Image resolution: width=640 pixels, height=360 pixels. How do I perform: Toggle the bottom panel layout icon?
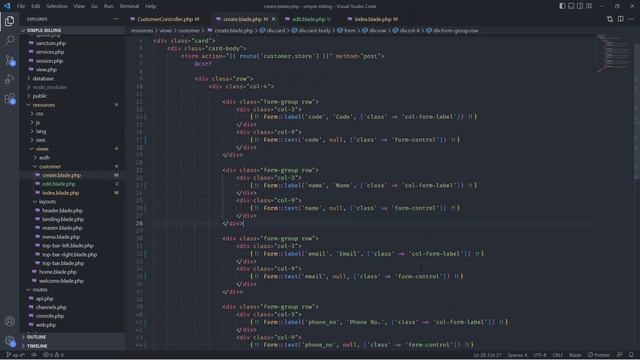[571, 6]
